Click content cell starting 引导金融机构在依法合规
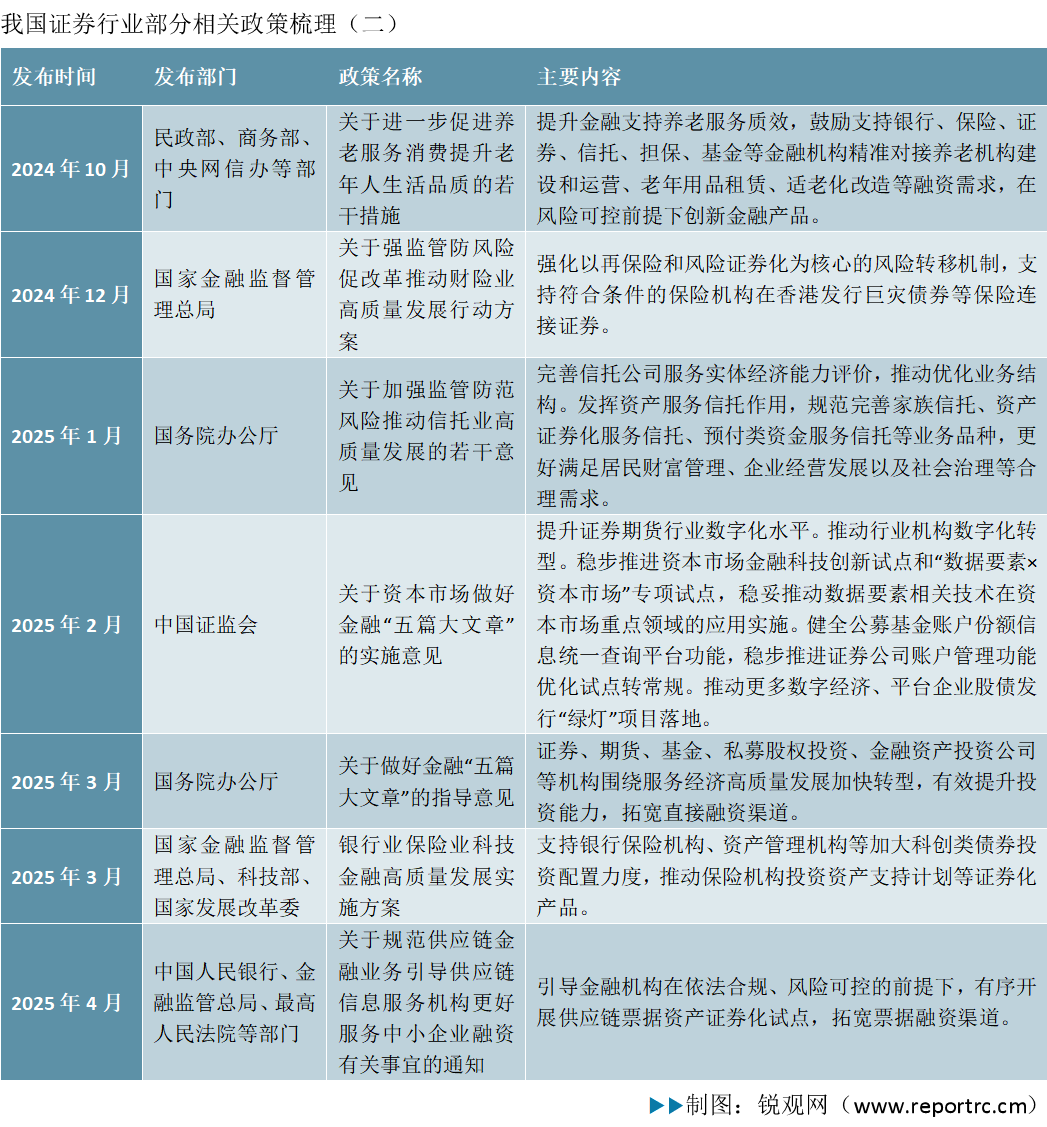This screenshot has width=1047, height=1127. click(x=786, y=1003)
